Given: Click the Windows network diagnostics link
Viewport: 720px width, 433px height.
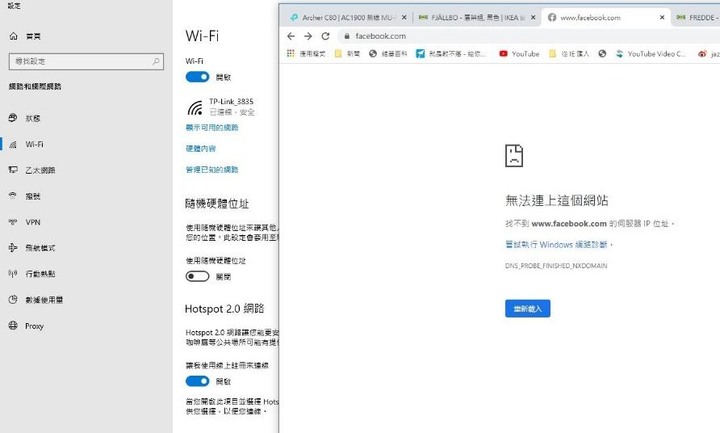Looking at the screenshot, I should click(x=556, y=244).
